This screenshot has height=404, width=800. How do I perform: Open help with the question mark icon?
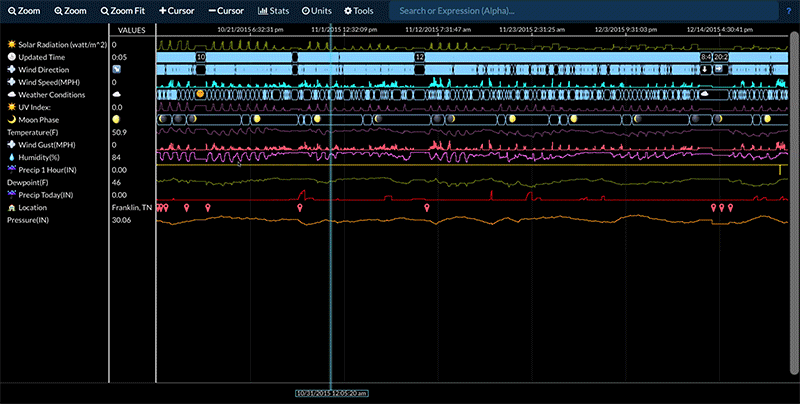tap(788, 10)
